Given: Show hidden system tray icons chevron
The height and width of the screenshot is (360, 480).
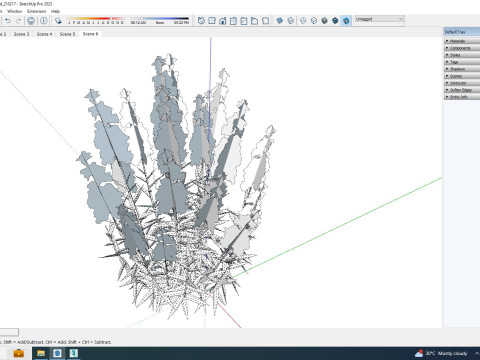Looking at the screenshot, I should 477,353.
